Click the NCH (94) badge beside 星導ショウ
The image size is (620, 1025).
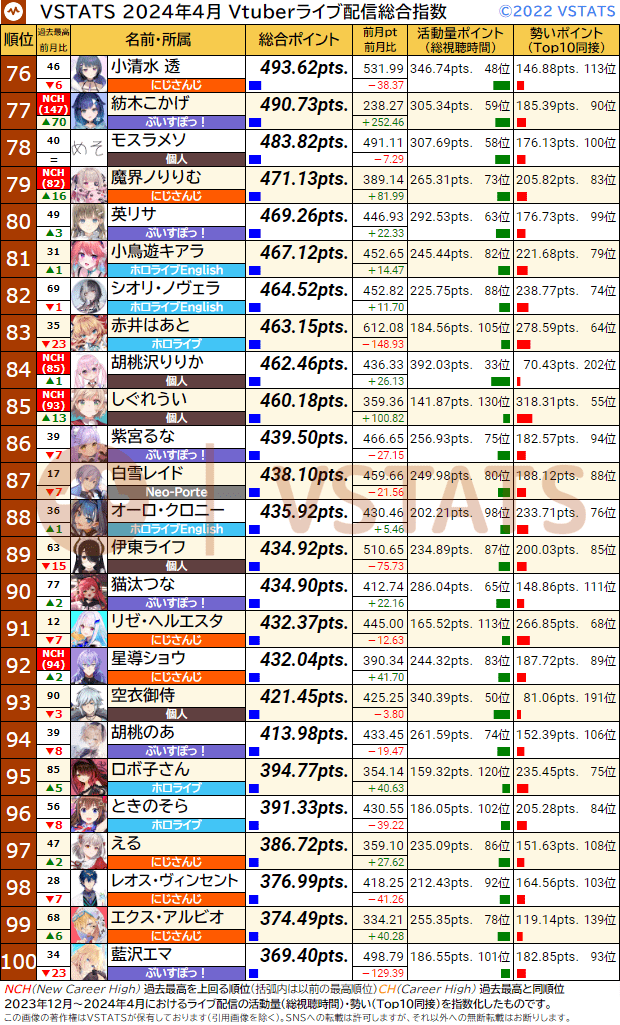coord(54,659)
